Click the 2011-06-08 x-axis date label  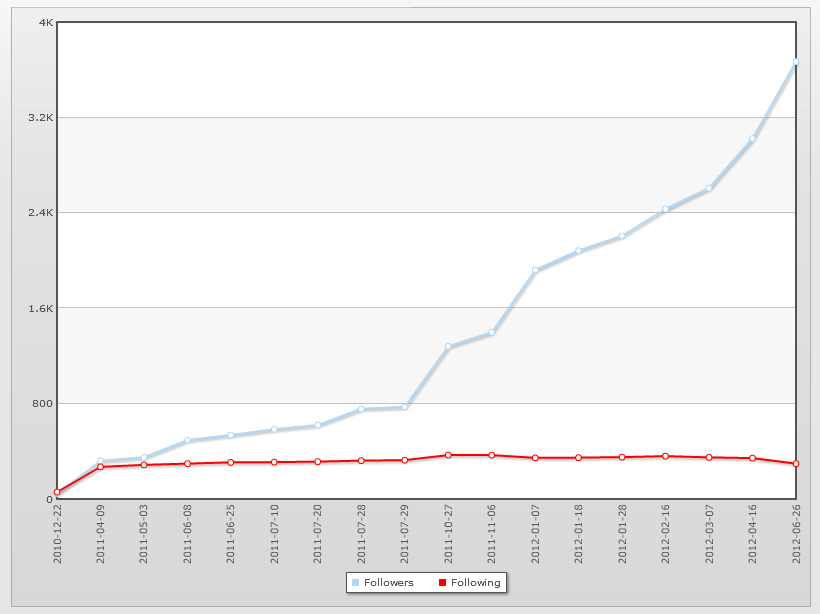click(187, 533)
